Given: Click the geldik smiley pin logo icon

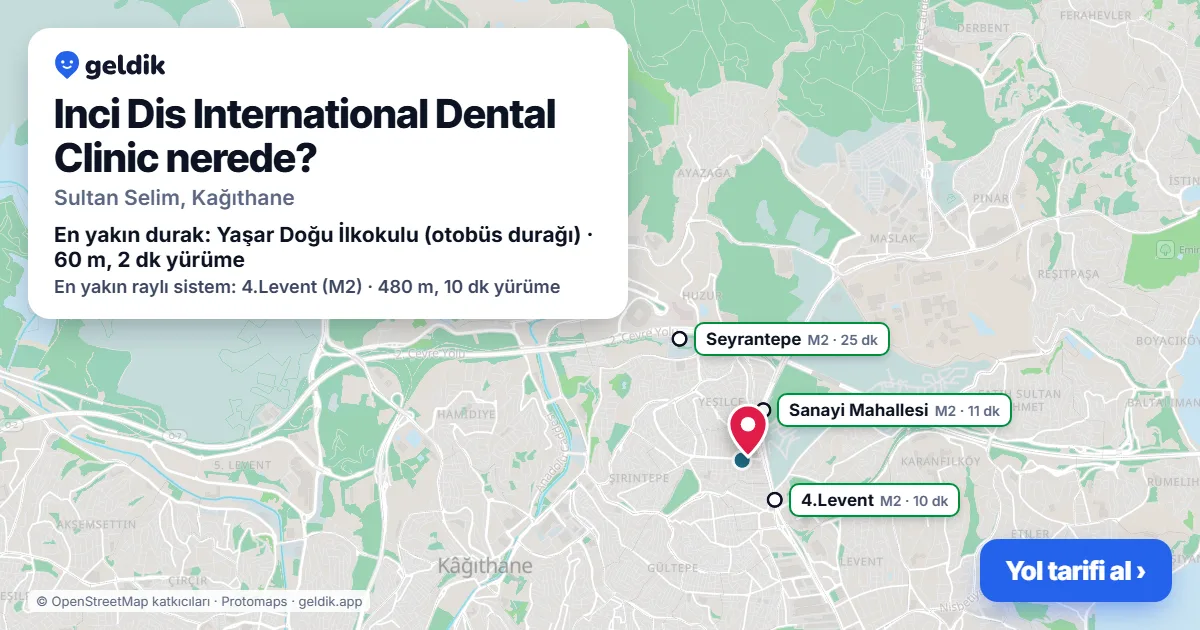Looking at the screenshot, I should click(67, 66).
